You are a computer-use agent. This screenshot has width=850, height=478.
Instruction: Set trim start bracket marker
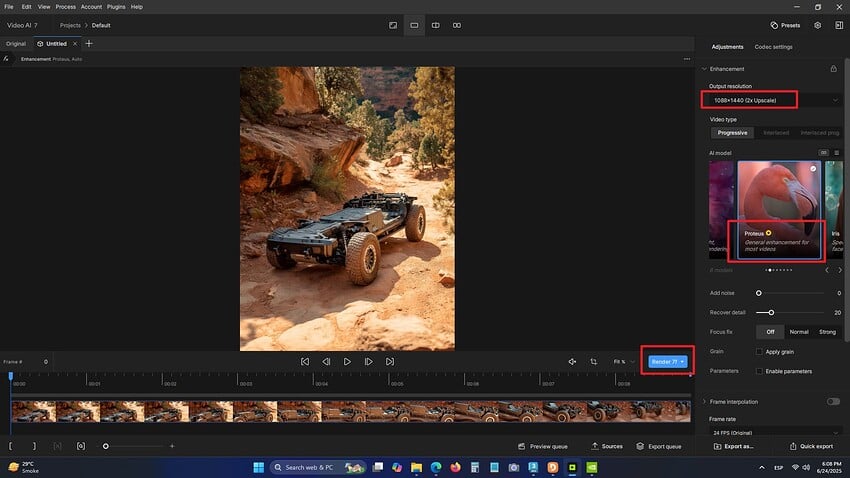(x=10, y=446)
